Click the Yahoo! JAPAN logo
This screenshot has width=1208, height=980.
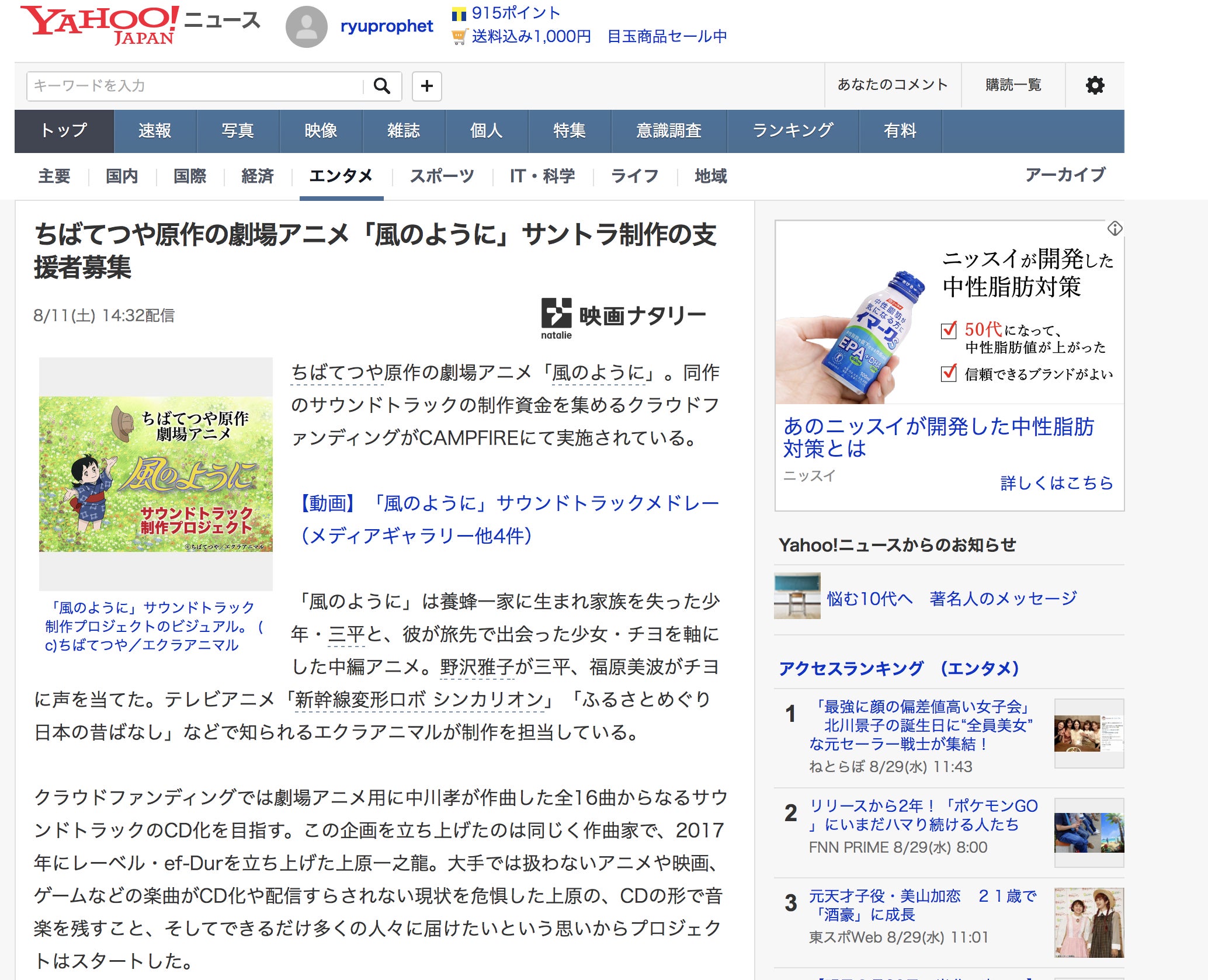[99, 25]
